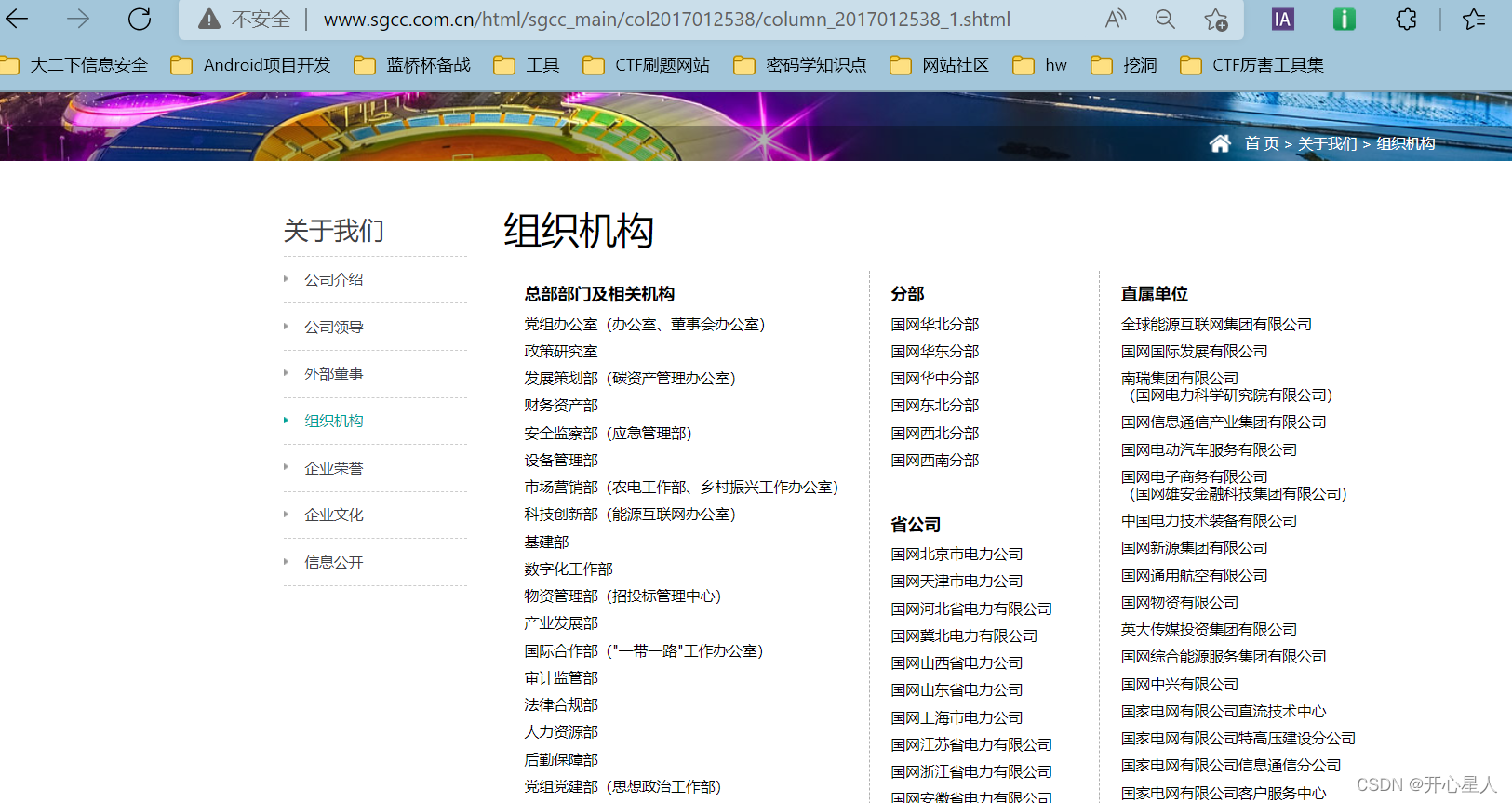Select 外部董事 in sidebar menu
Viewport: 1512px width, 803px height.
334,373
